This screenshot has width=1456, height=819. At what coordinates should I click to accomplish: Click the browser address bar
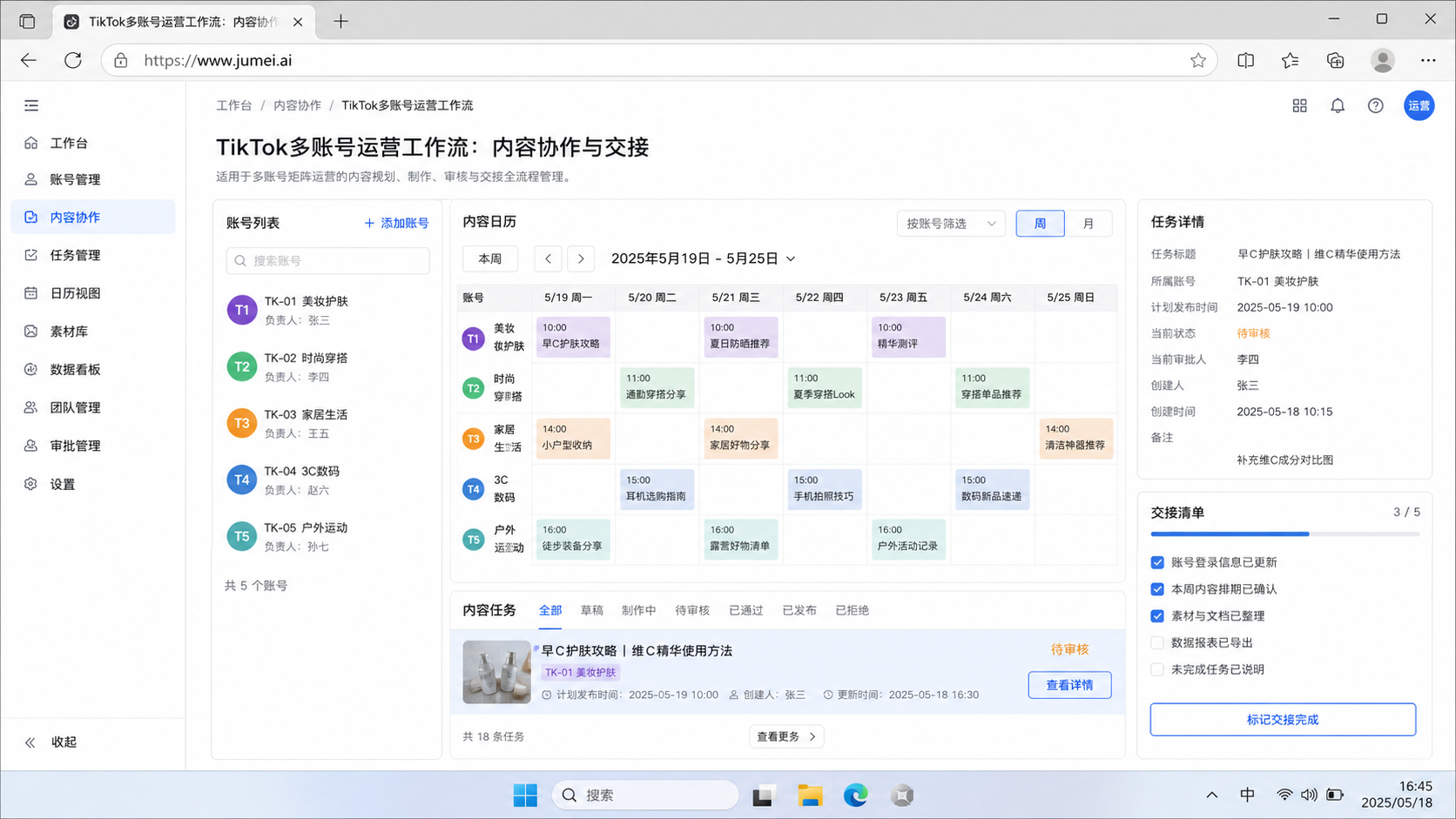pyautogui.click(x=659, y=60)
